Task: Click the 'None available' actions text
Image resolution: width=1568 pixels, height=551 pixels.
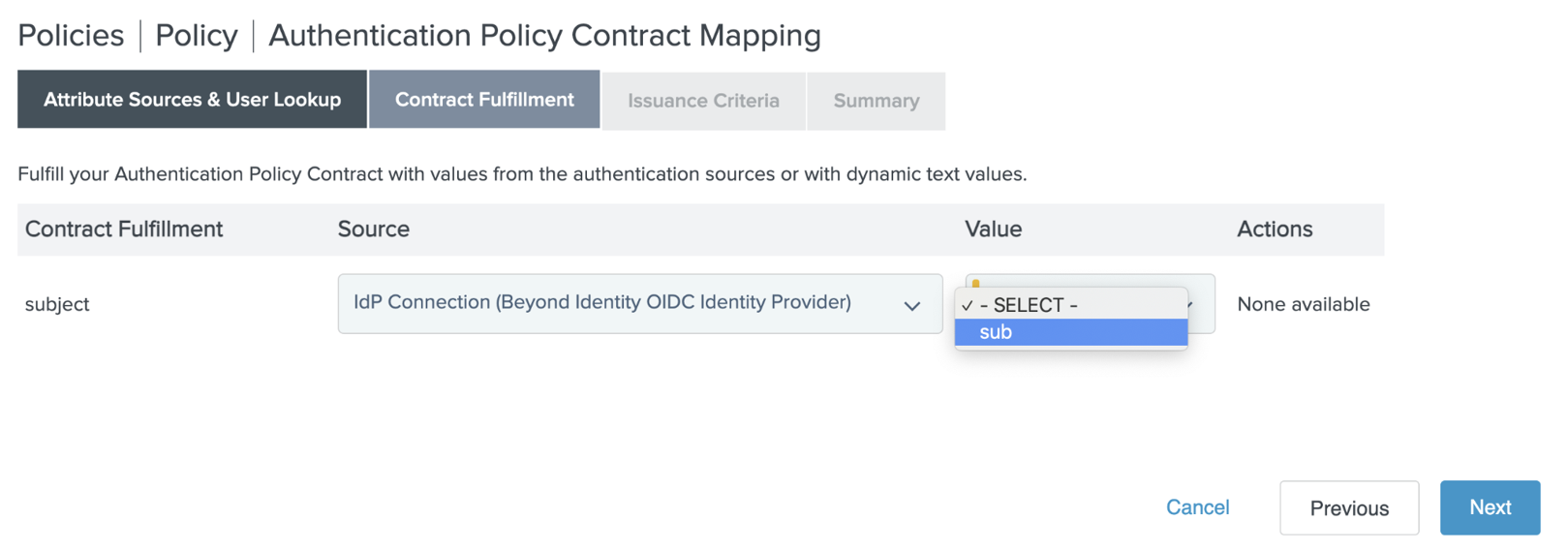Action: 1303,304
